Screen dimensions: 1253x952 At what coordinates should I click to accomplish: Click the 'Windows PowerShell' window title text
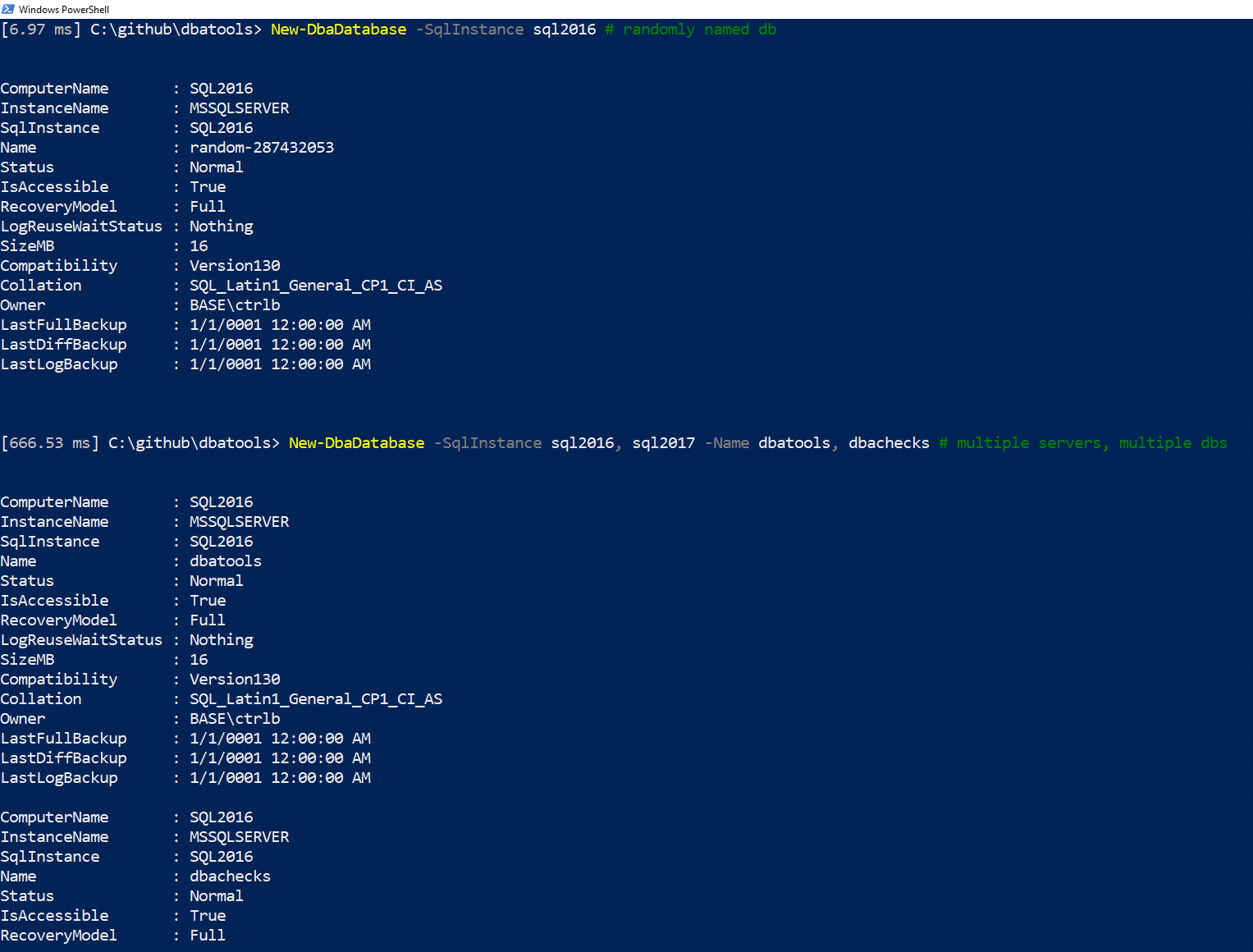tap(64, 10)
